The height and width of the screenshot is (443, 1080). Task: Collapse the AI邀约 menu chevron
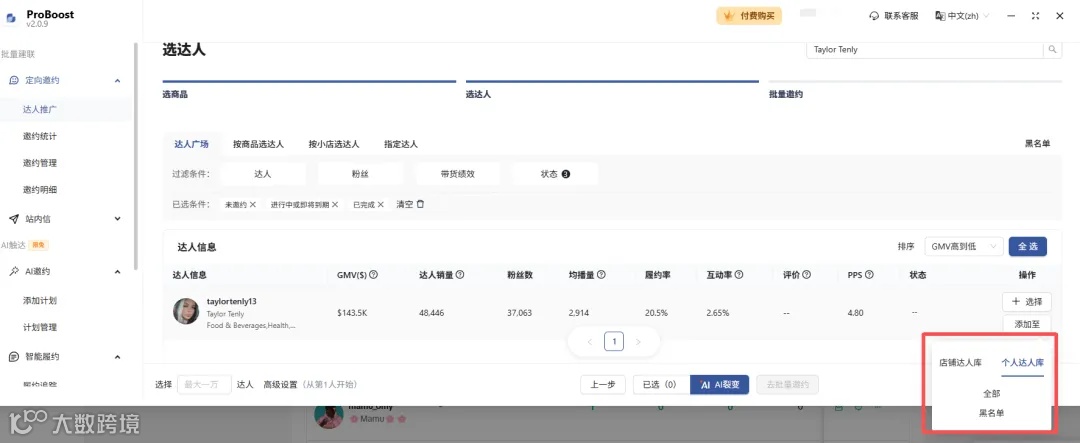[x=117, y=271]
